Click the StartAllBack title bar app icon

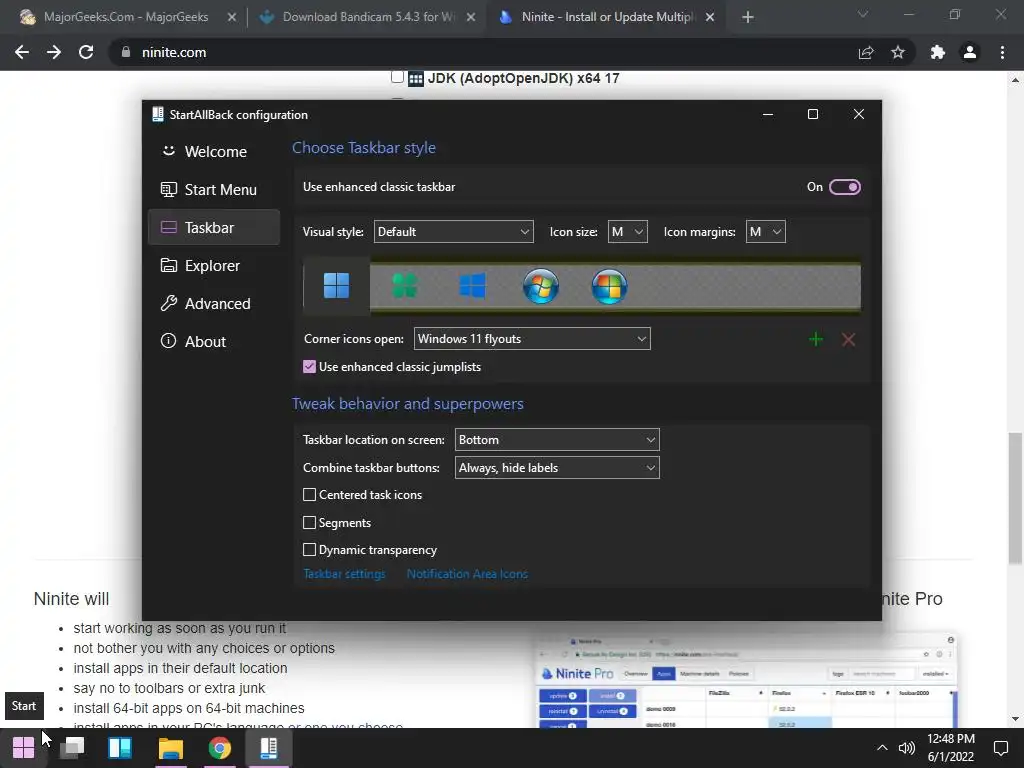click(157, 114)
